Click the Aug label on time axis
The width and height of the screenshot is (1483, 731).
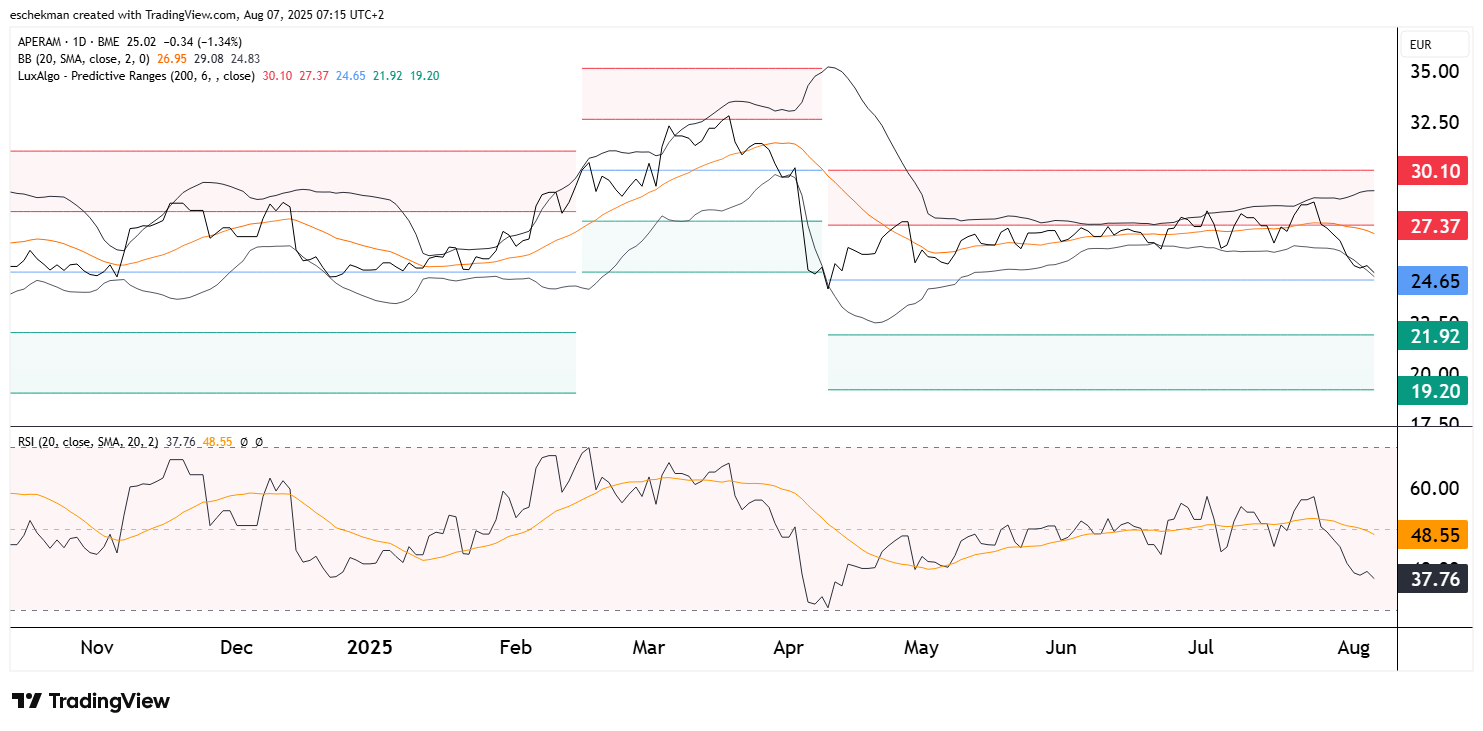click(x=1352, y=648)
